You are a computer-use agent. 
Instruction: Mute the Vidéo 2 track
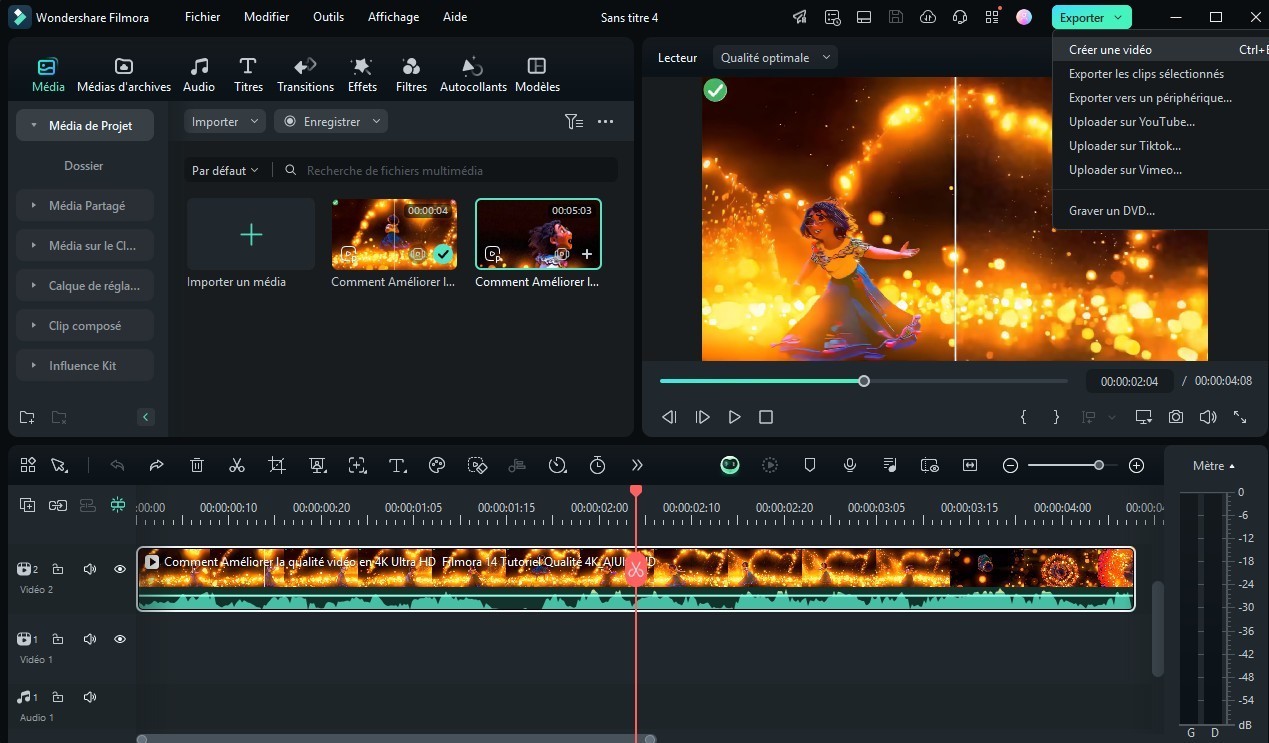(90, 569)
